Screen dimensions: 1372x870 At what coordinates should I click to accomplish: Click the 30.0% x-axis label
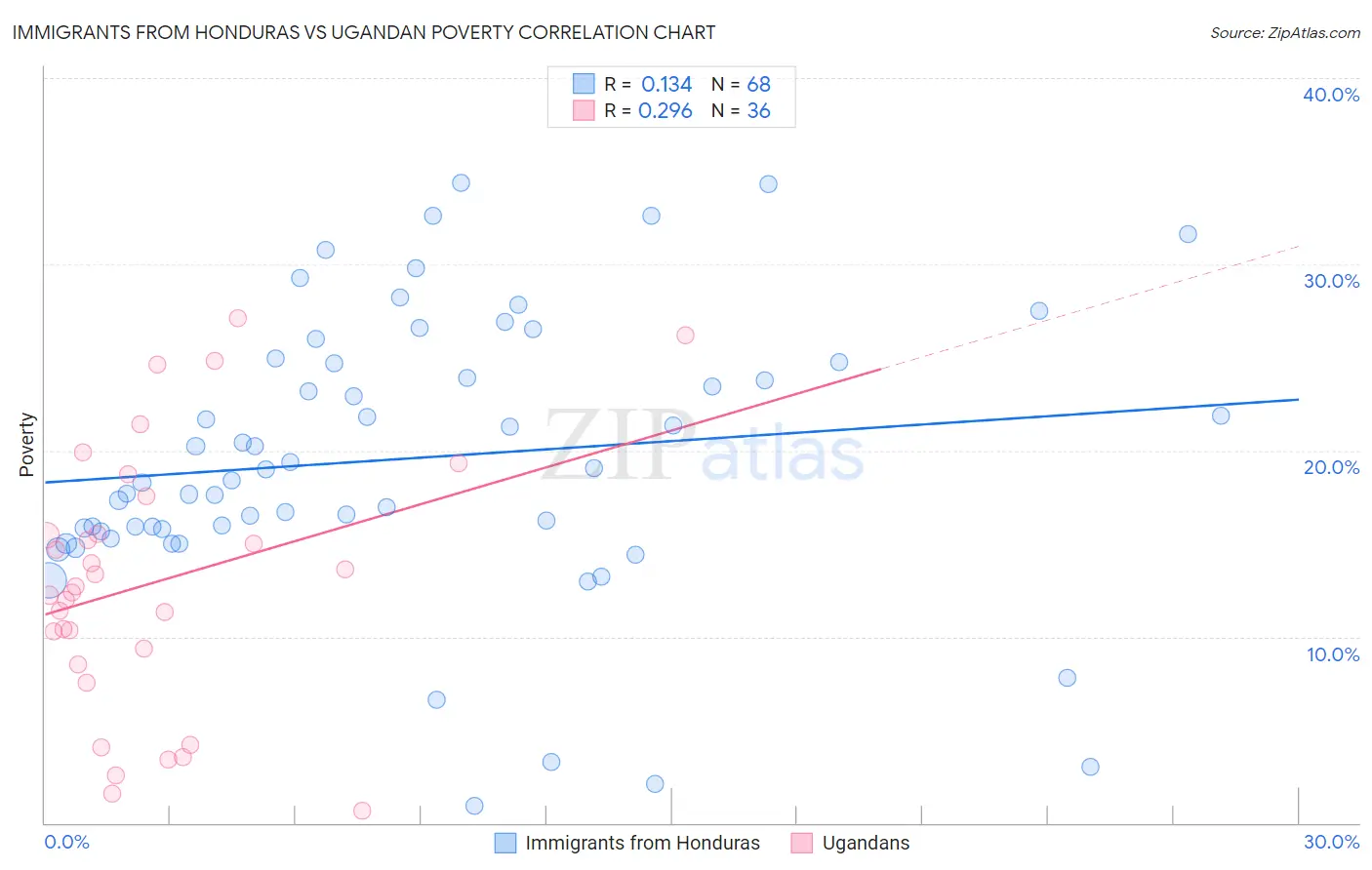tap(1331, 842)
